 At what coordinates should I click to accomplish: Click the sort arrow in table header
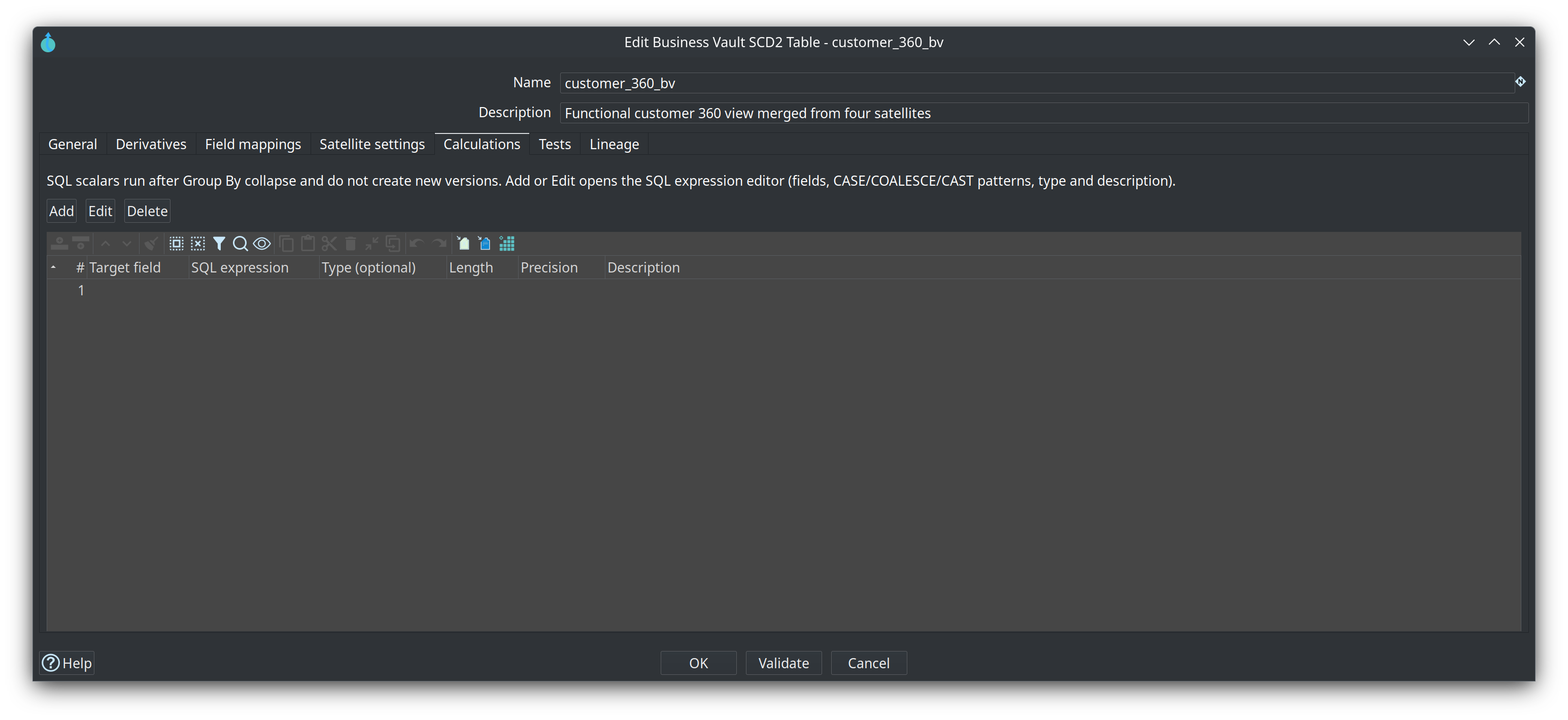pyautogui.click(x=54, y=268)
